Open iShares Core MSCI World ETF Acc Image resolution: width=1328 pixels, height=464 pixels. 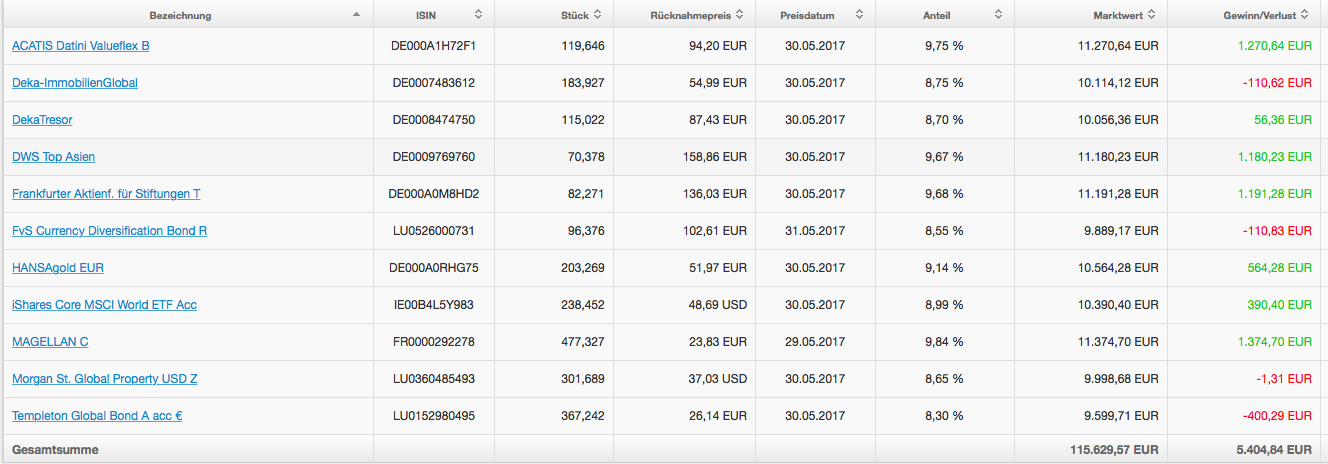click(x=104, y=305)
